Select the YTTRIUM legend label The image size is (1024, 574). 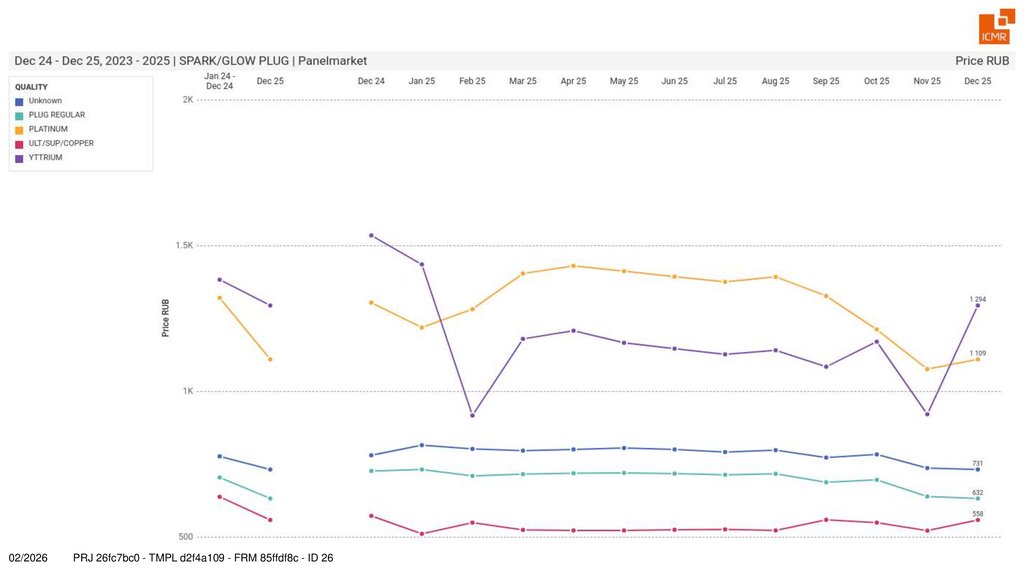point(45,157)
